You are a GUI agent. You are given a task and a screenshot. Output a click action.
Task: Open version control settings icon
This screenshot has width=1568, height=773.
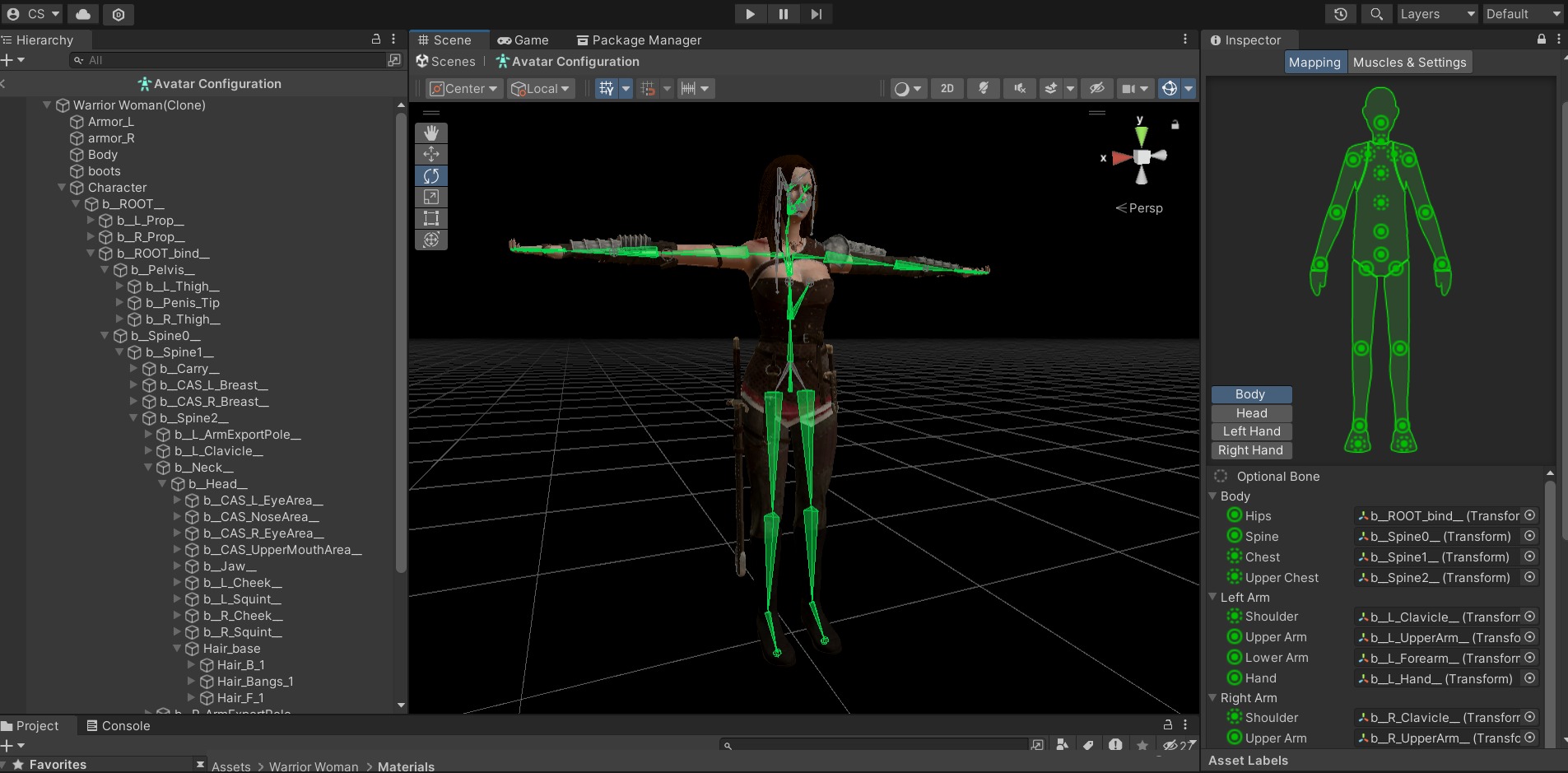point(119,14)
